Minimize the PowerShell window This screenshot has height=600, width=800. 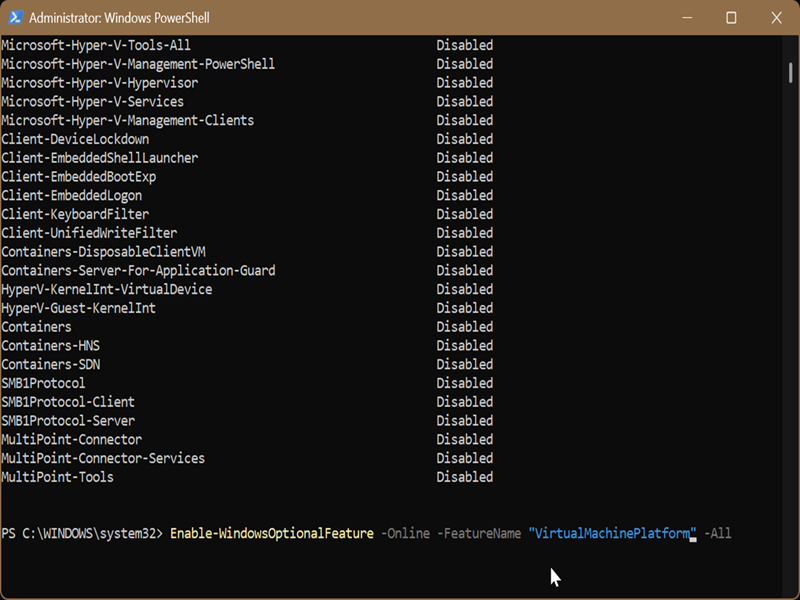[687, 18]
